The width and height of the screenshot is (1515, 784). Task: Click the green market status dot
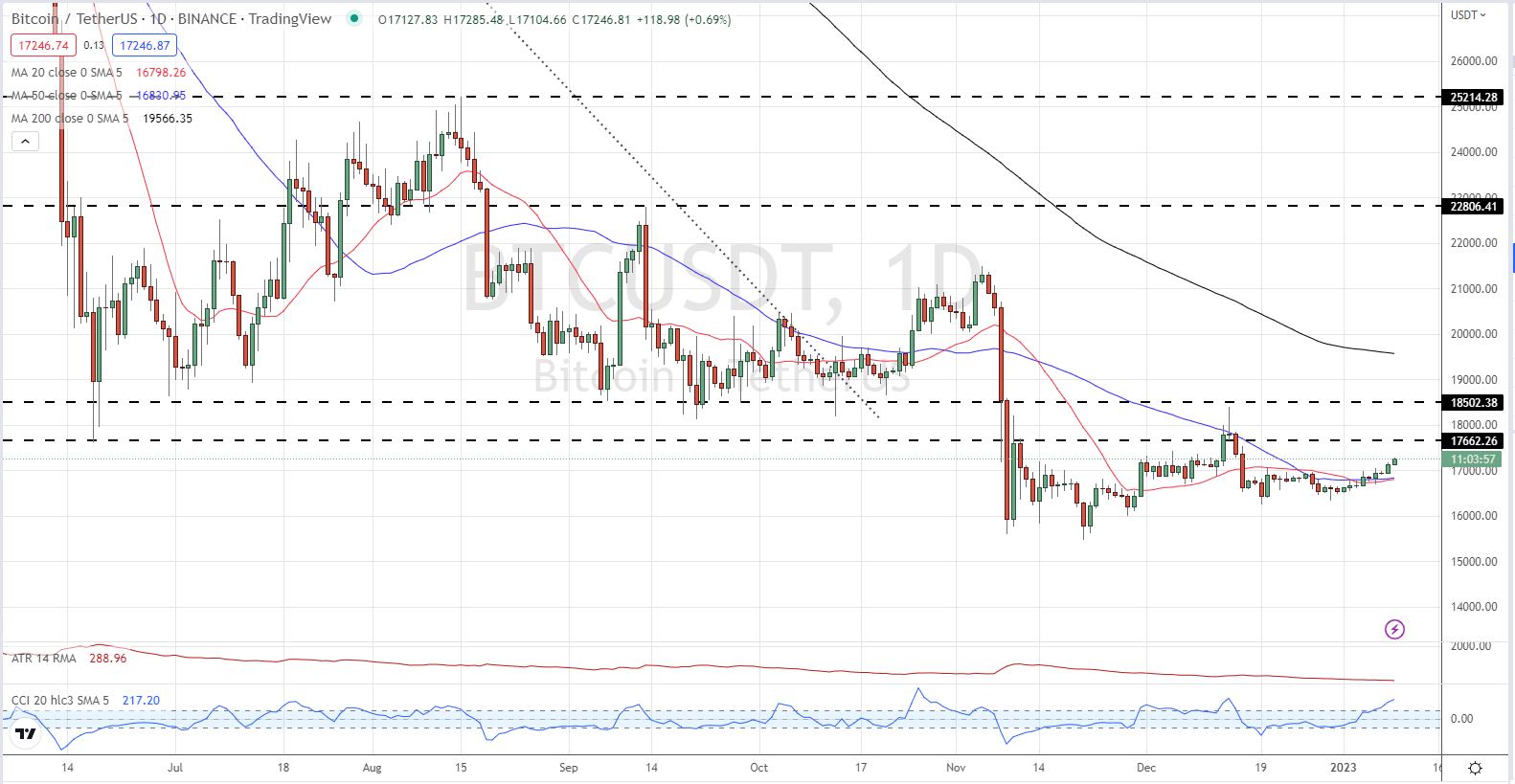(355, 18)
